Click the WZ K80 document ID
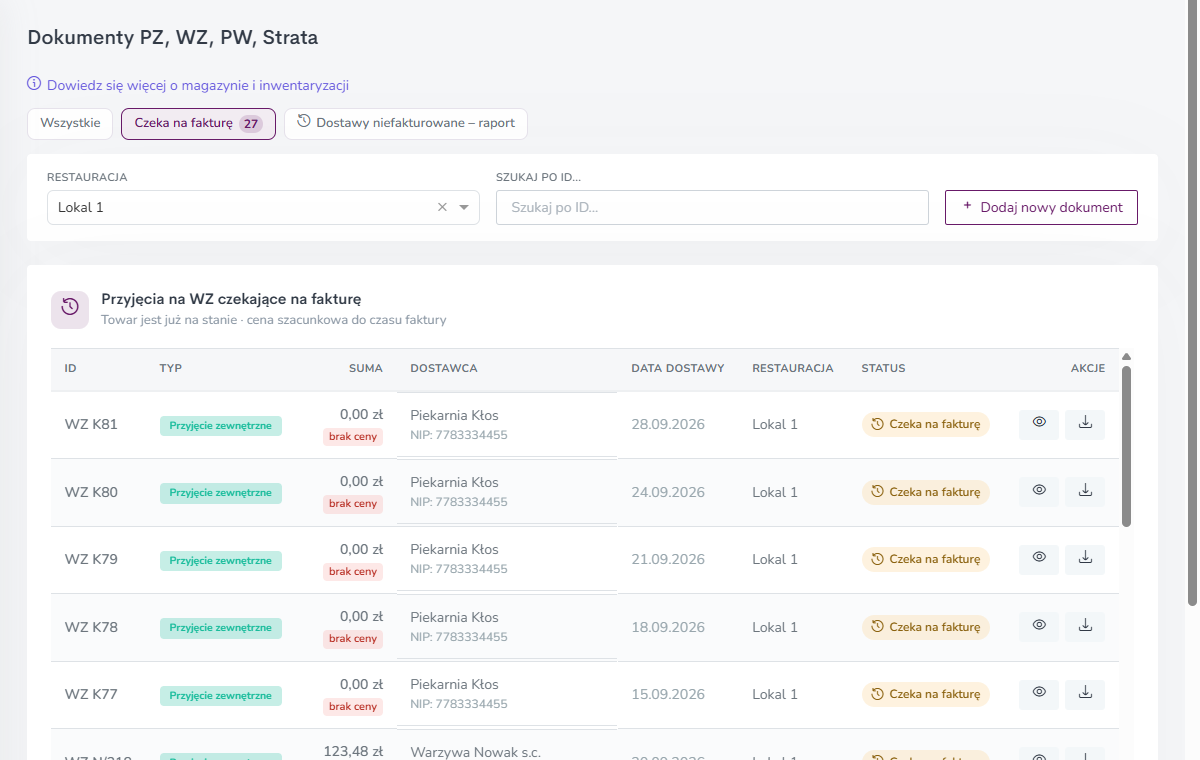The image size is (1200, 760). 91,492
